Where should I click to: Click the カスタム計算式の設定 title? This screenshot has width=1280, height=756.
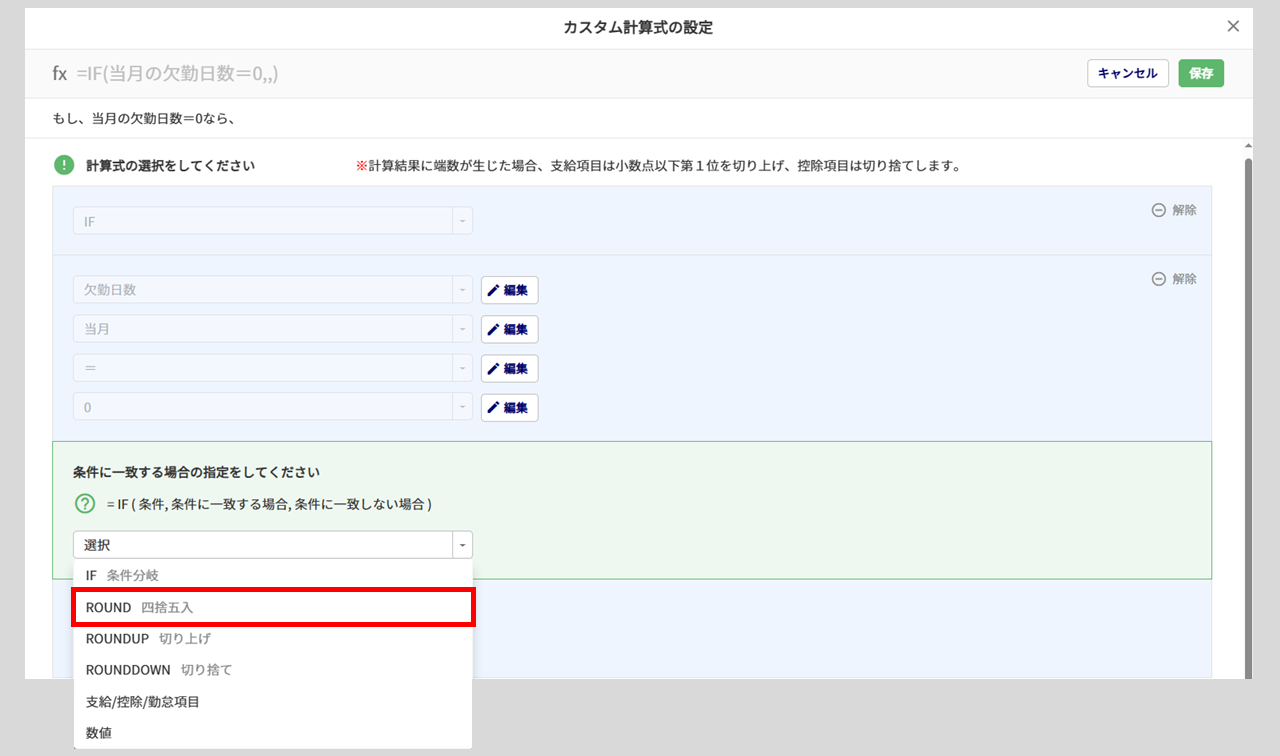638,28
